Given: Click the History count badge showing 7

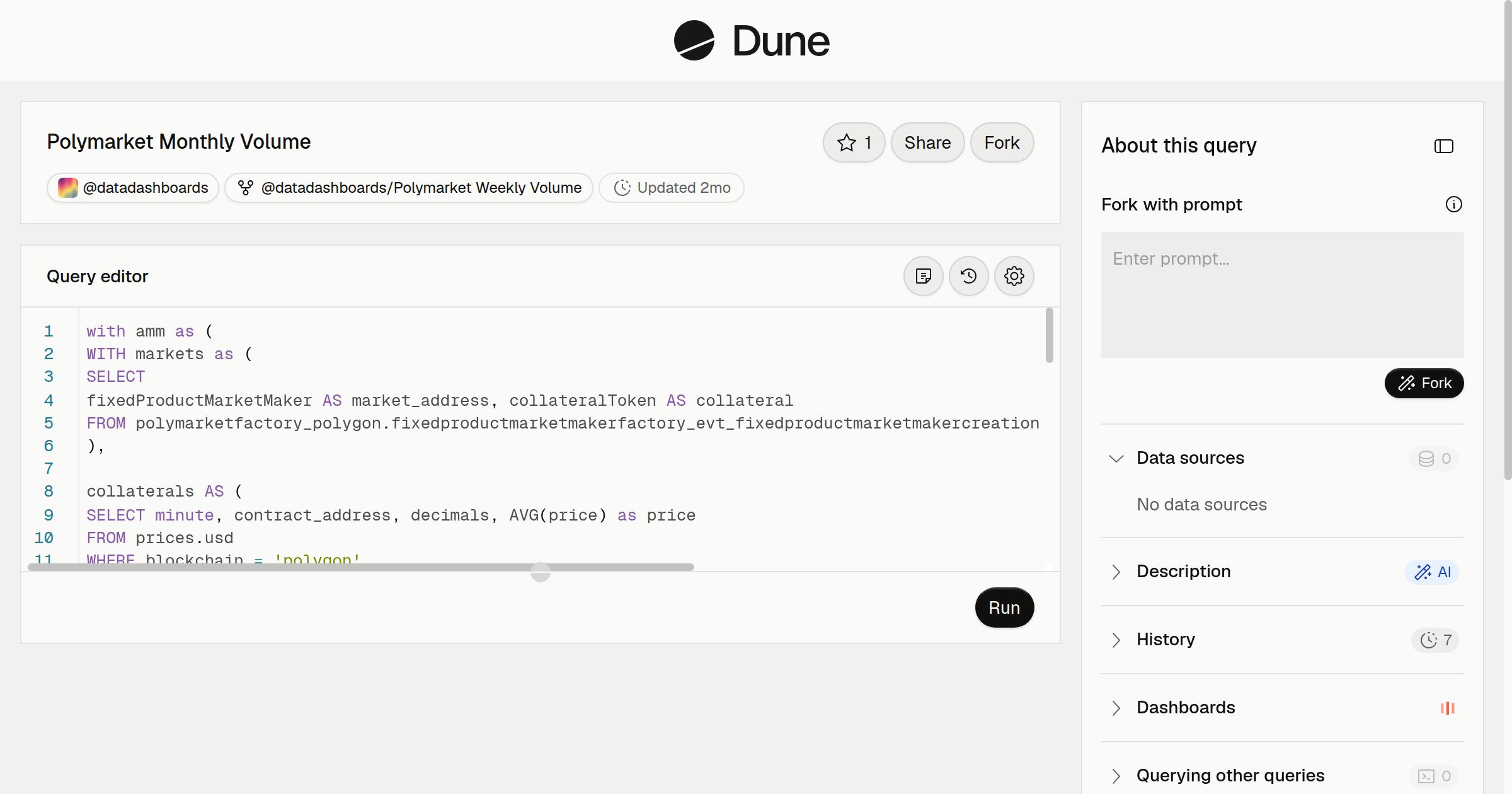Looking at the screenshot, I should (x=1435, y=640).
